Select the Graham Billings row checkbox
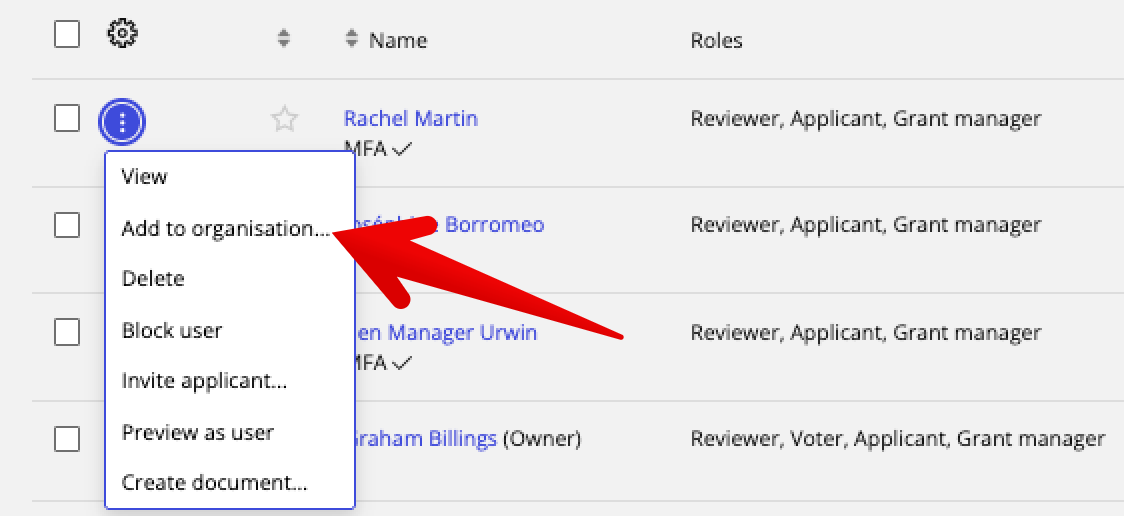 coord(67,439)
